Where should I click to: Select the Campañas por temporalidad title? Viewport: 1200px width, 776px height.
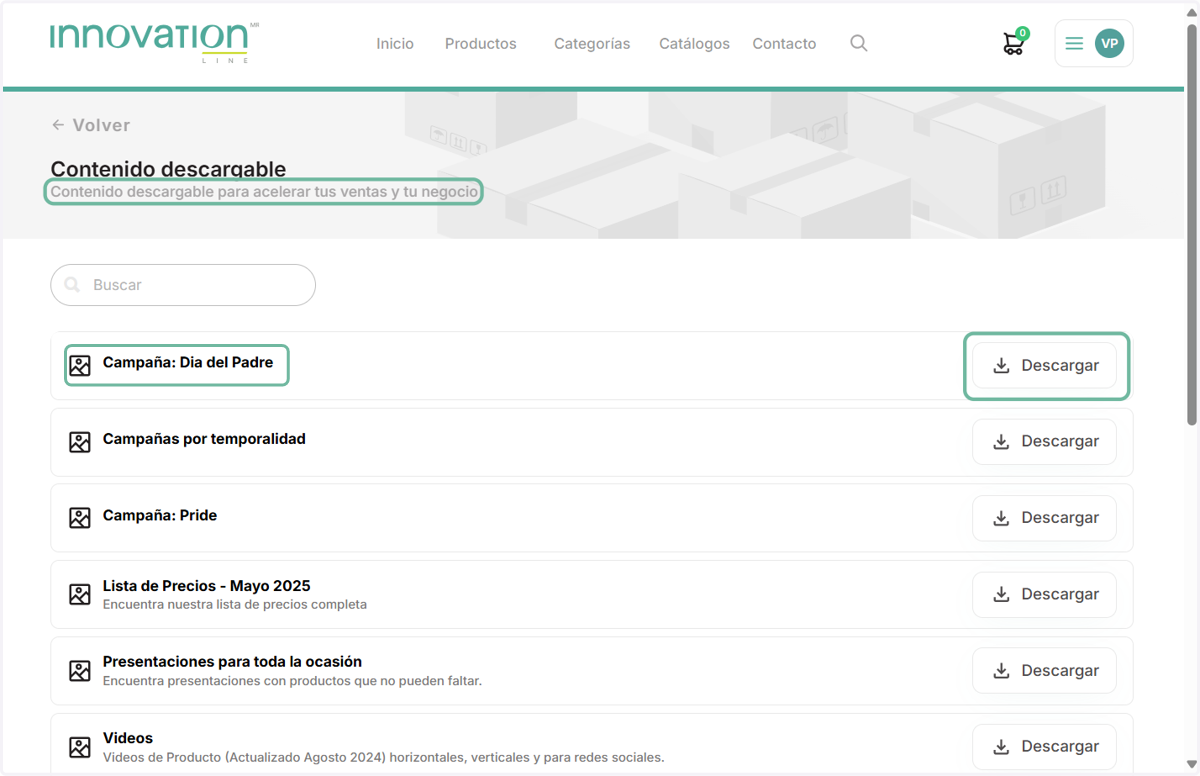pyautogui.click(x=204, y=439)
